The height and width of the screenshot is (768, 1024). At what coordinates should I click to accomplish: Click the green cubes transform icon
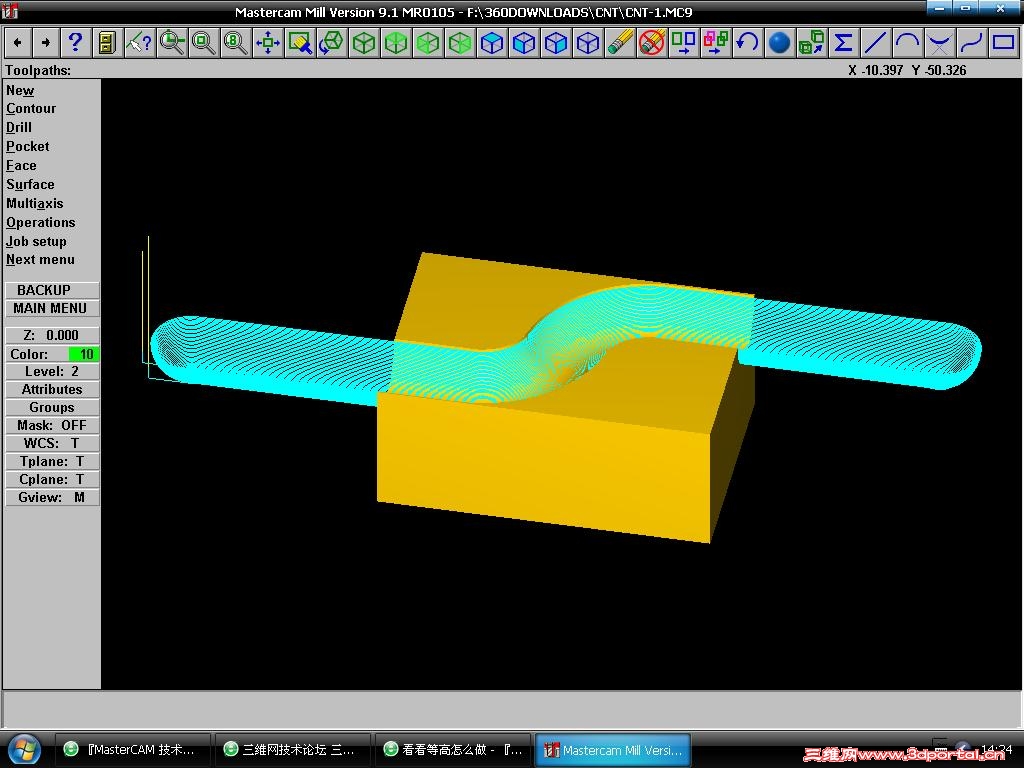click(x=812, y=43)
